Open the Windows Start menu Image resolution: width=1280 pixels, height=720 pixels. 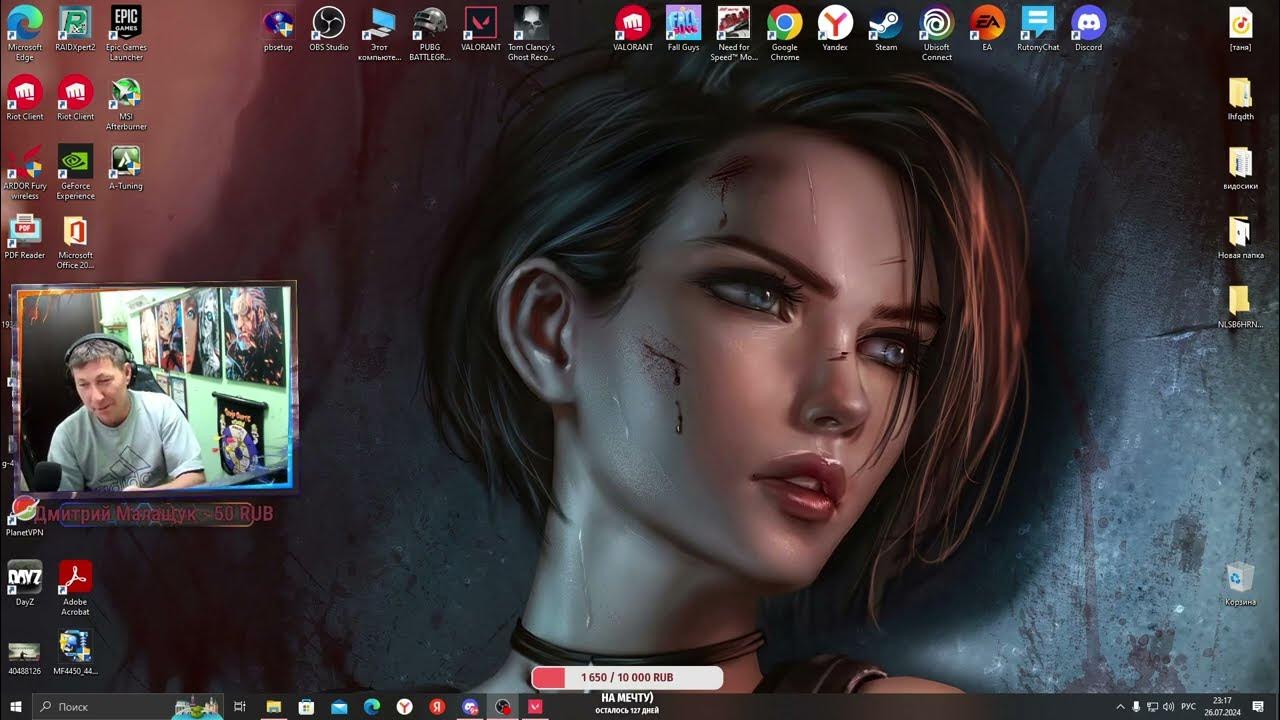pyautogui.click(x=16, y=707)
